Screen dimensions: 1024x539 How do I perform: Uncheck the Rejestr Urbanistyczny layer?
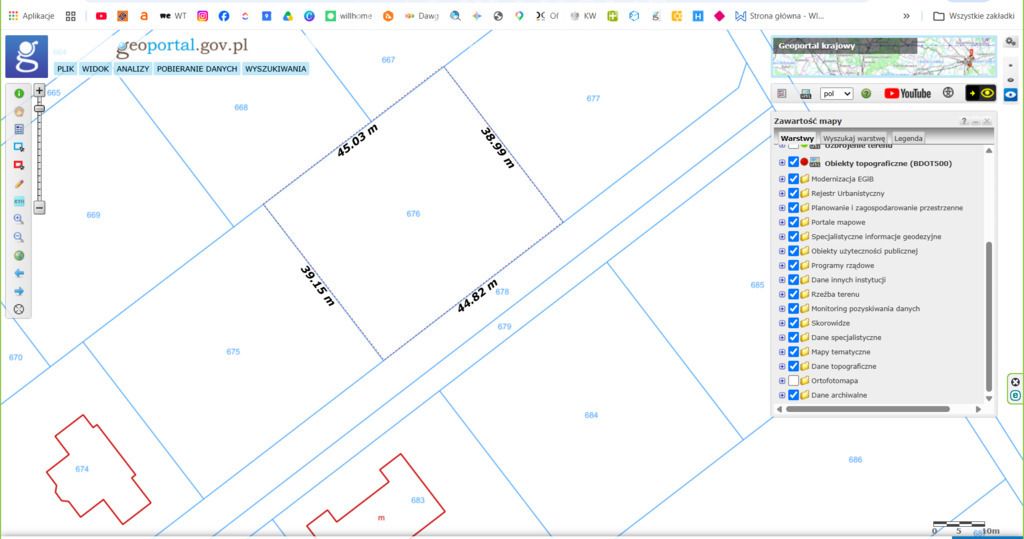pyautogui.click(x=793, y=193)
